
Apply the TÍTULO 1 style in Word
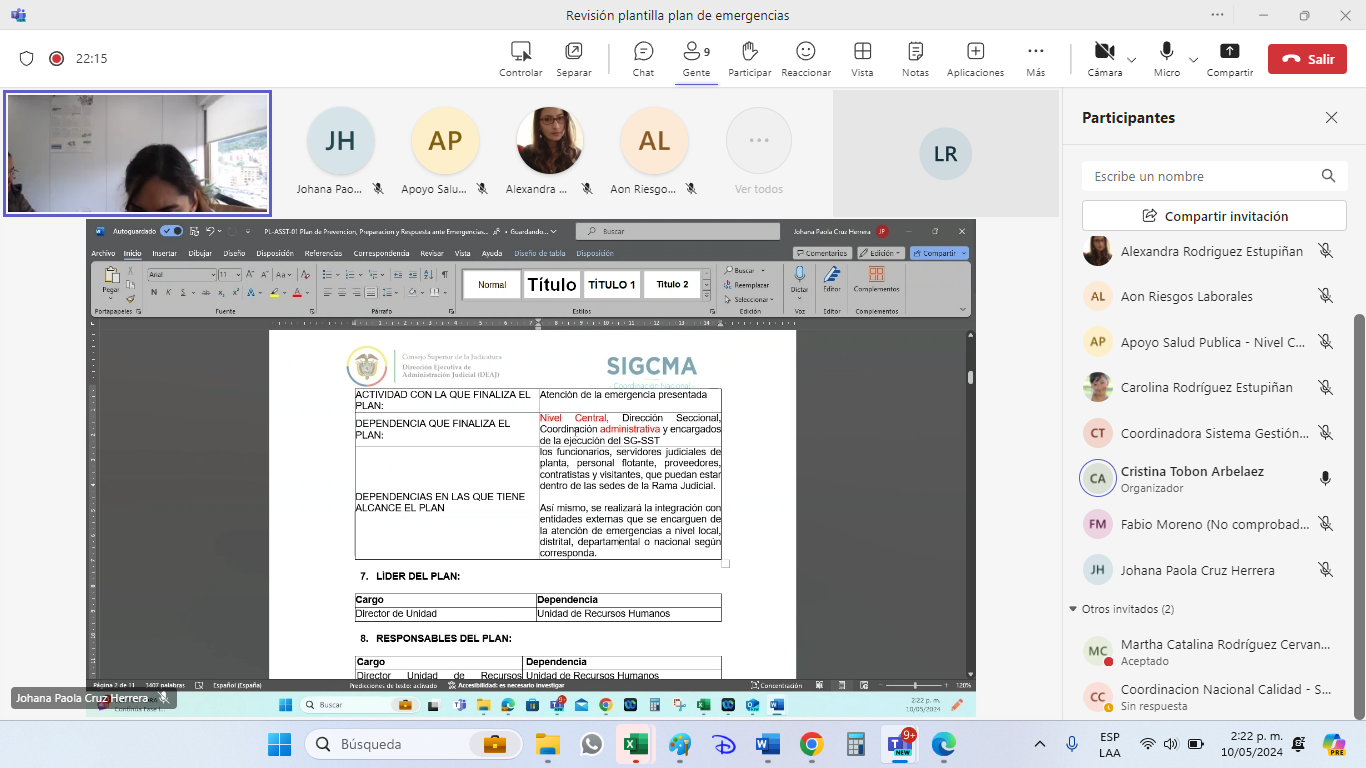click(x=612, y=285)
